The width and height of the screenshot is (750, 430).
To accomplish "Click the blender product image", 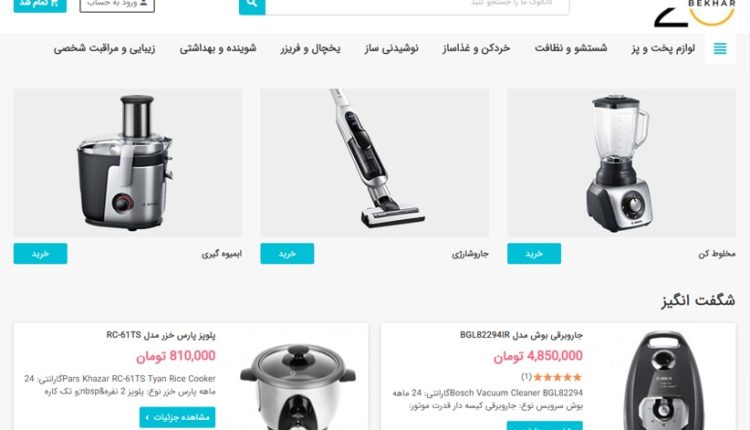I will 621,163.
